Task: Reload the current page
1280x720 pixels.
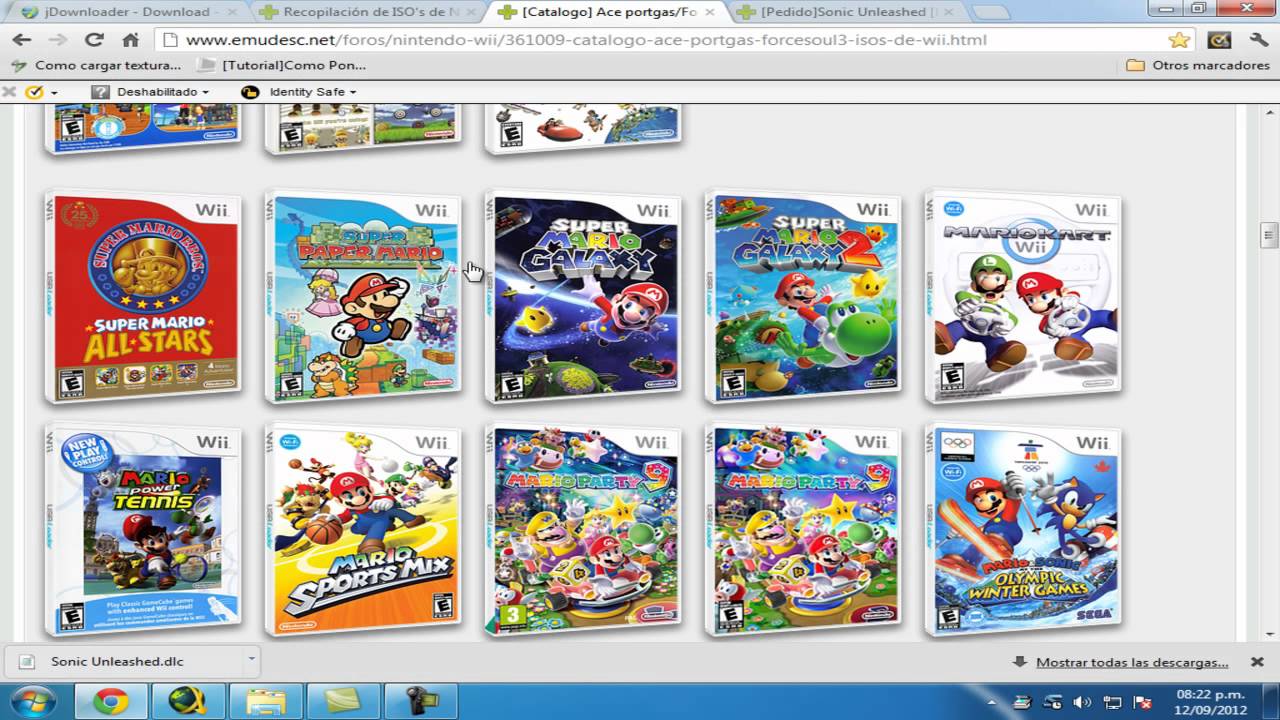Action: [x=94, y=40]
